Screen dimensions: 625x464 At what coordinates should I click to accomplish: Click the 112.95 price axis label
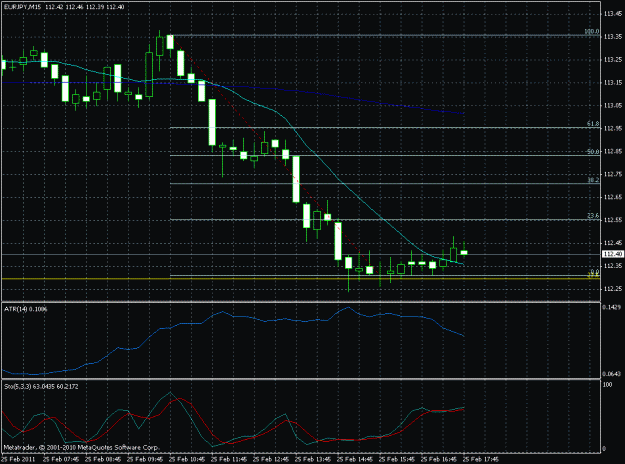pyautogui.click(x=613, y=128)
